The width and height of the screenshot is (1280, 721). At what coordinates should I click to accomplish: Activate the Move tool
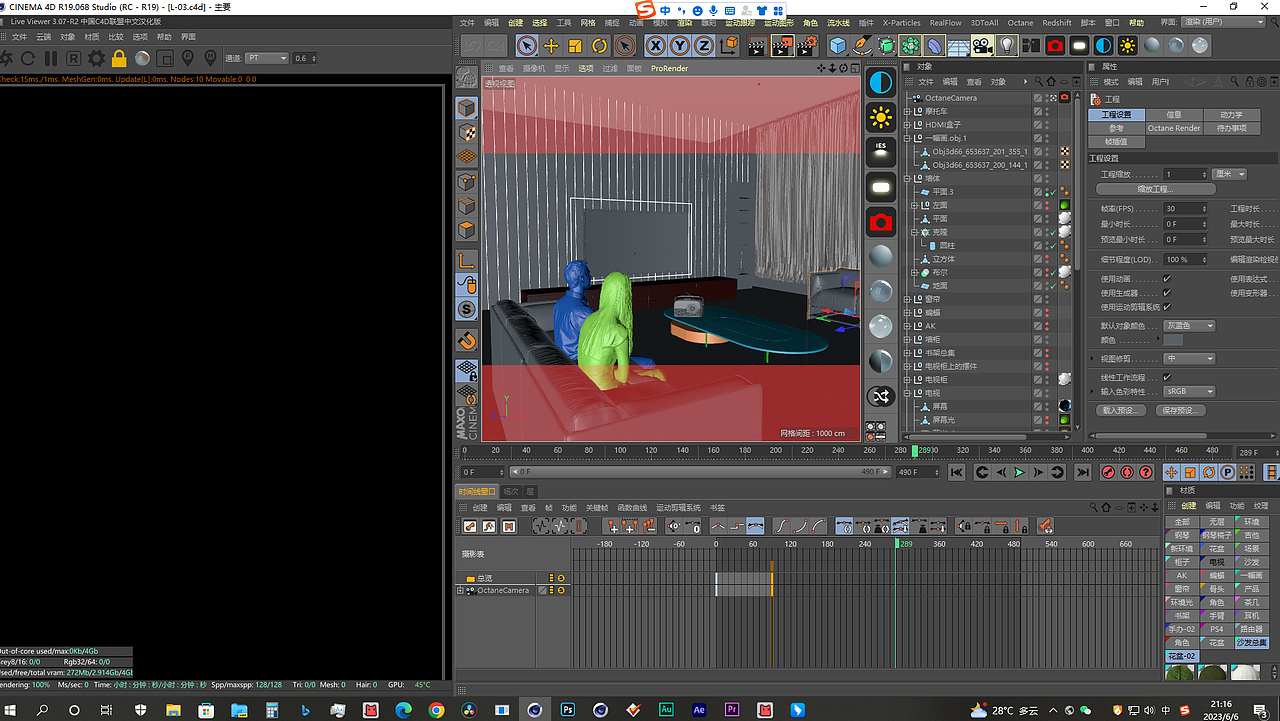pyautogui.click(x=551, y=45)
